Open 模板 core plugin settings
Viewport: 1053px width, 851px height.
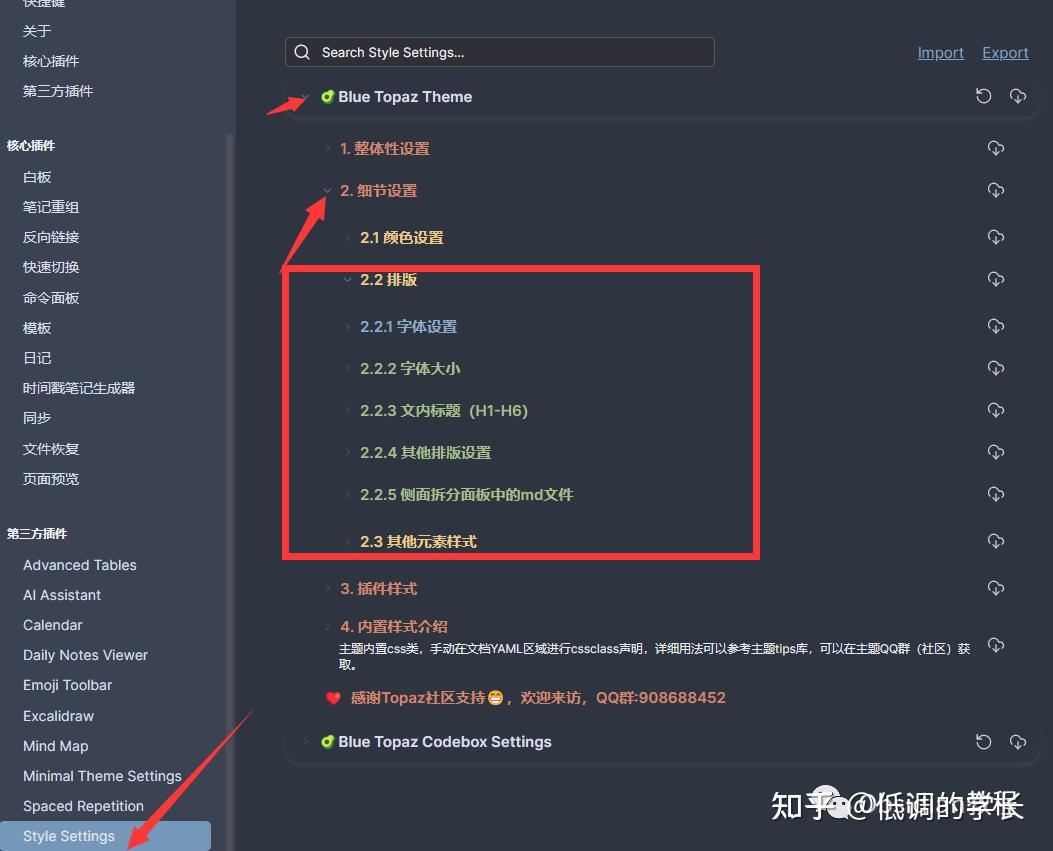click(37, 328)
